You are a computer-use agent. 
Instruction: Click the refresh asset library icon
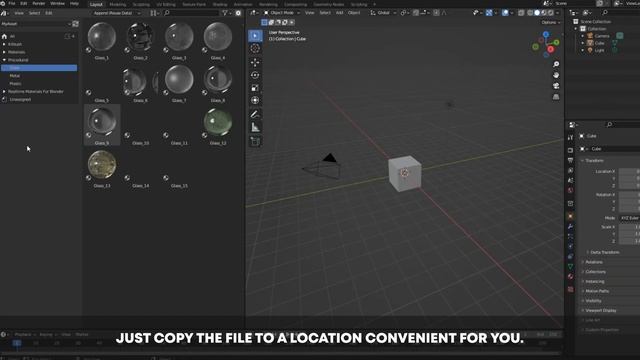(76, 24)
